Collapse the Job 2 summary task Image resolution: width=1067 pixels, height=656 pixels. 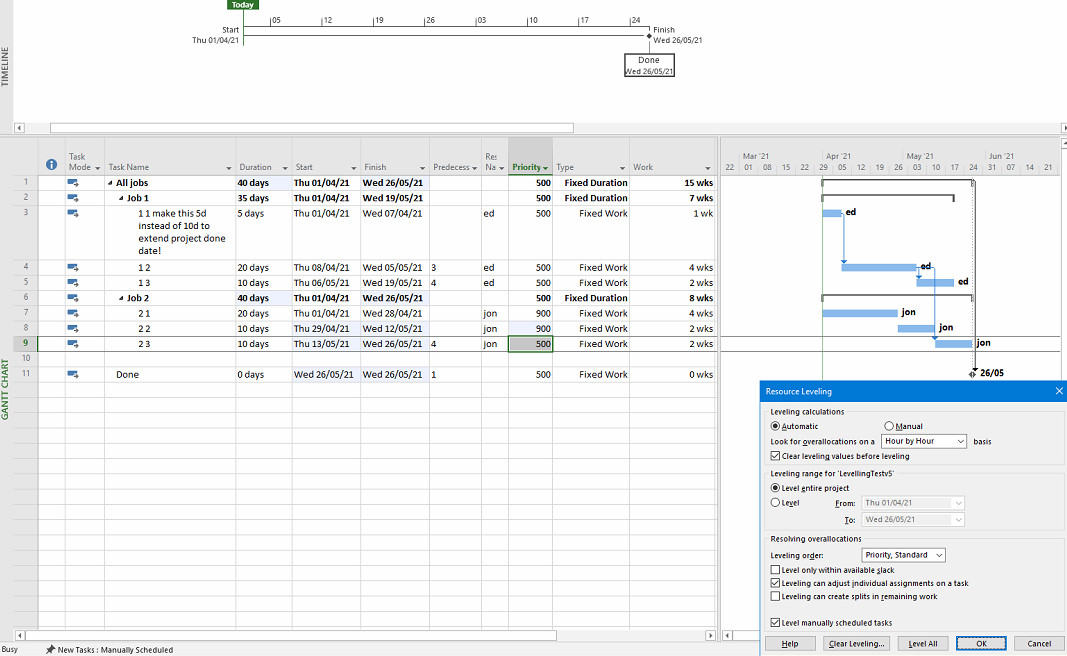click(121, 298)
